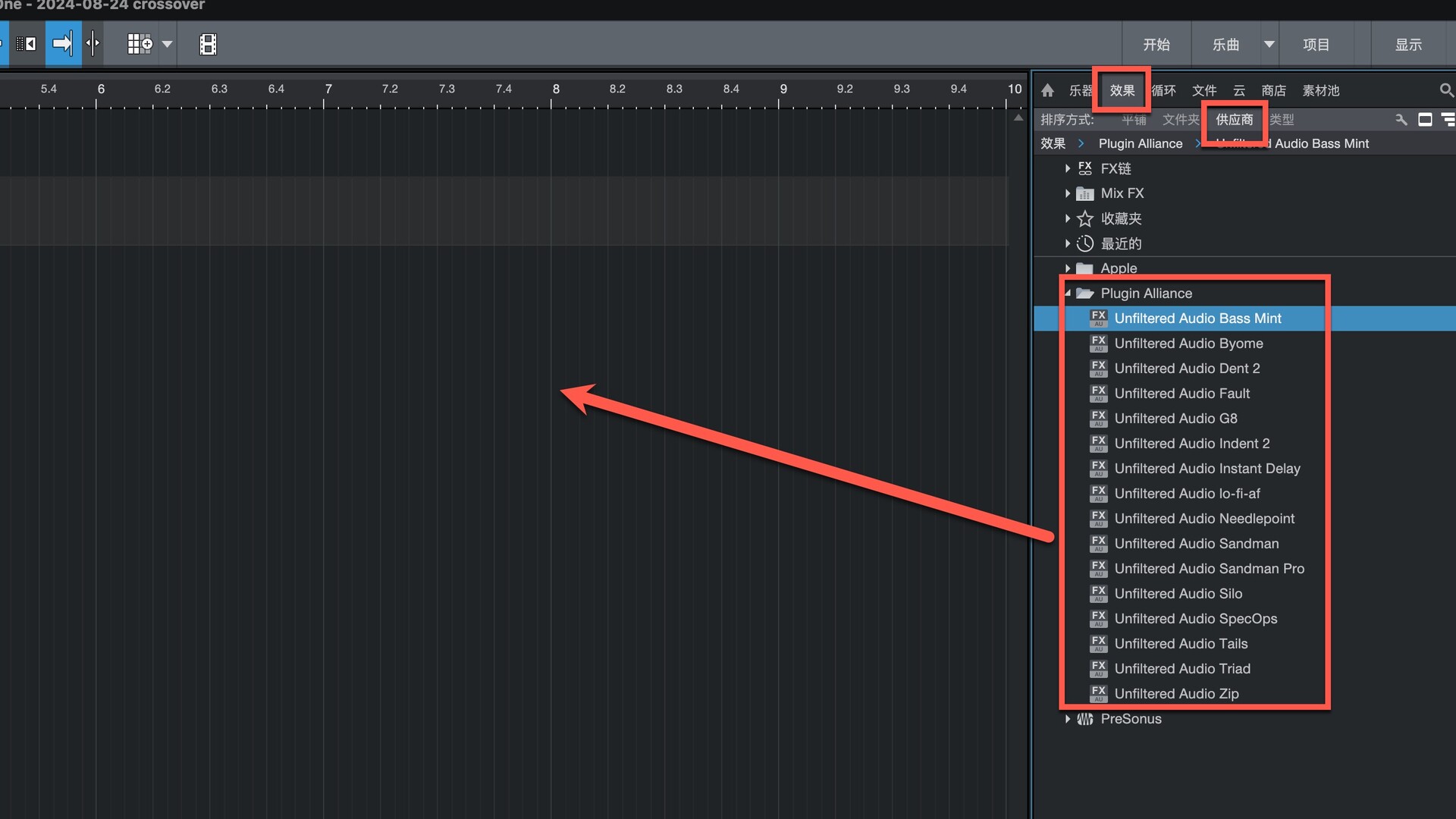Toggle the loop marker icon in toolbar
Image resolution: width=1456 pixels, height=819 pixels.
pos(26,44)
